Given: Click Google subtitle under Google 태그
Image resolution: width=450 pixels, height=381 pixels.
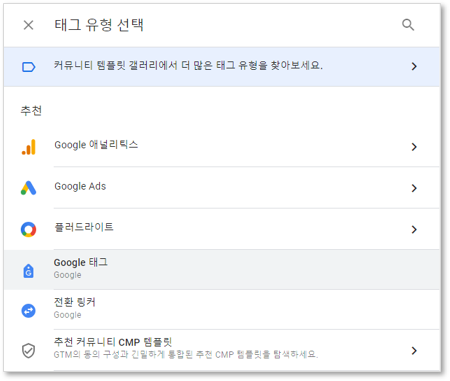Looking at the screenshot, I should pos(68,275).
